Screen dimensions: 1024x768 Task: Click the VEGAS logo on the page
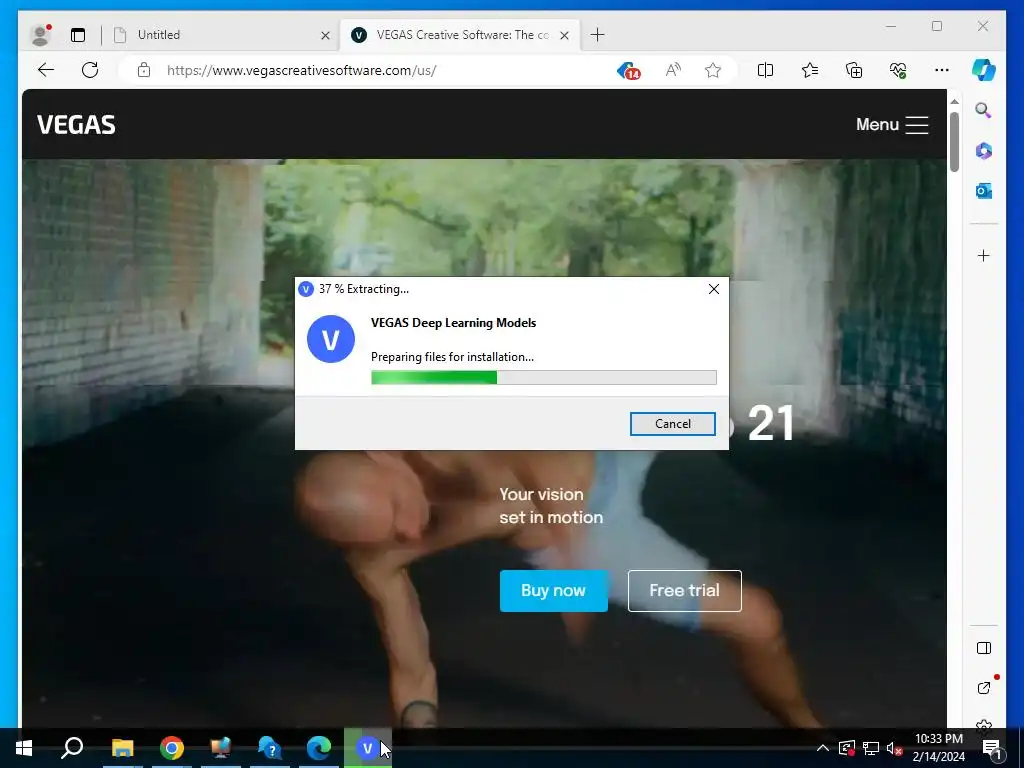click(76, 124)
